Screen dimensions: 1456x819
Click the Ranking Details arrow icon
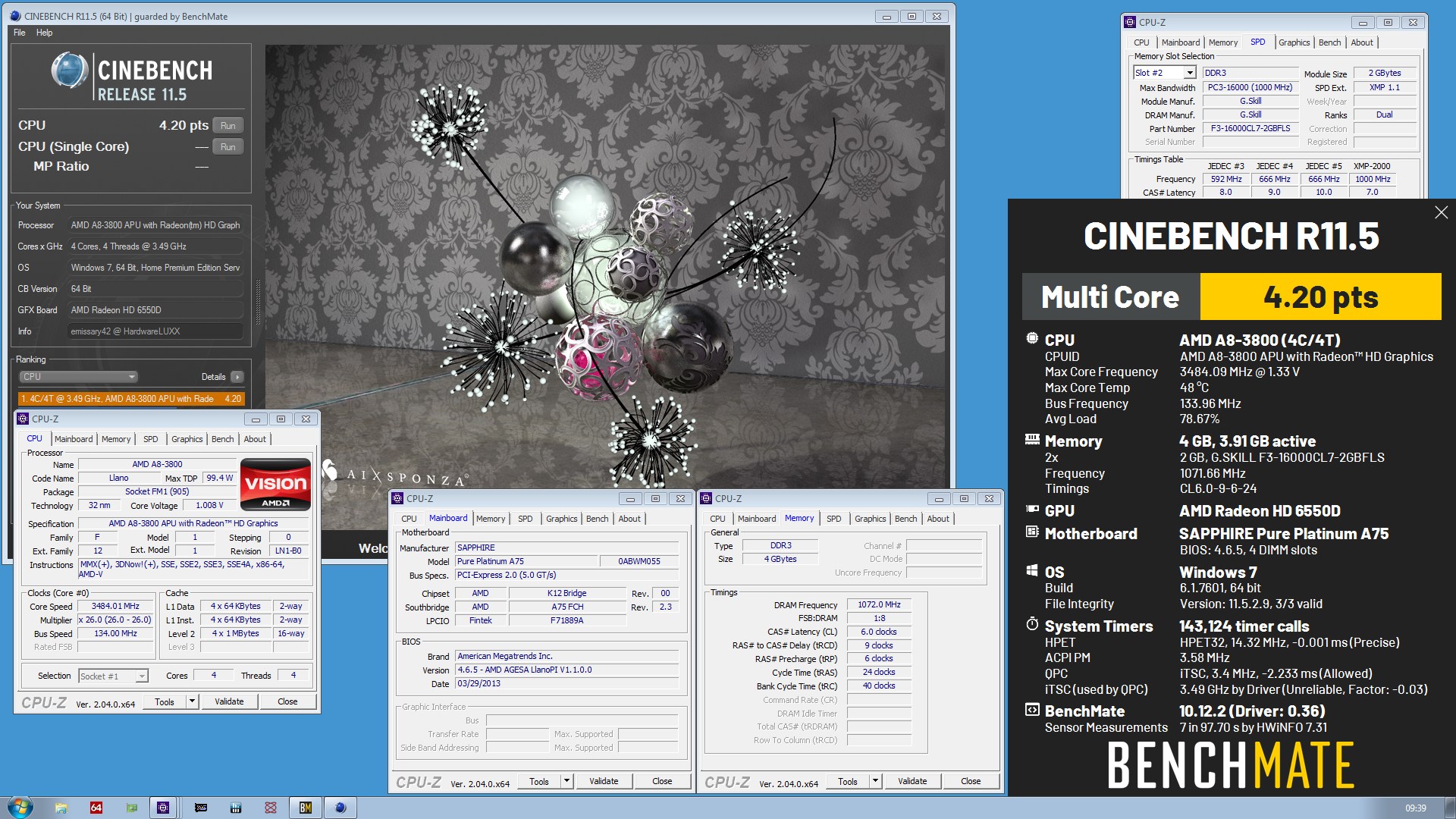(x=237, y=377)
